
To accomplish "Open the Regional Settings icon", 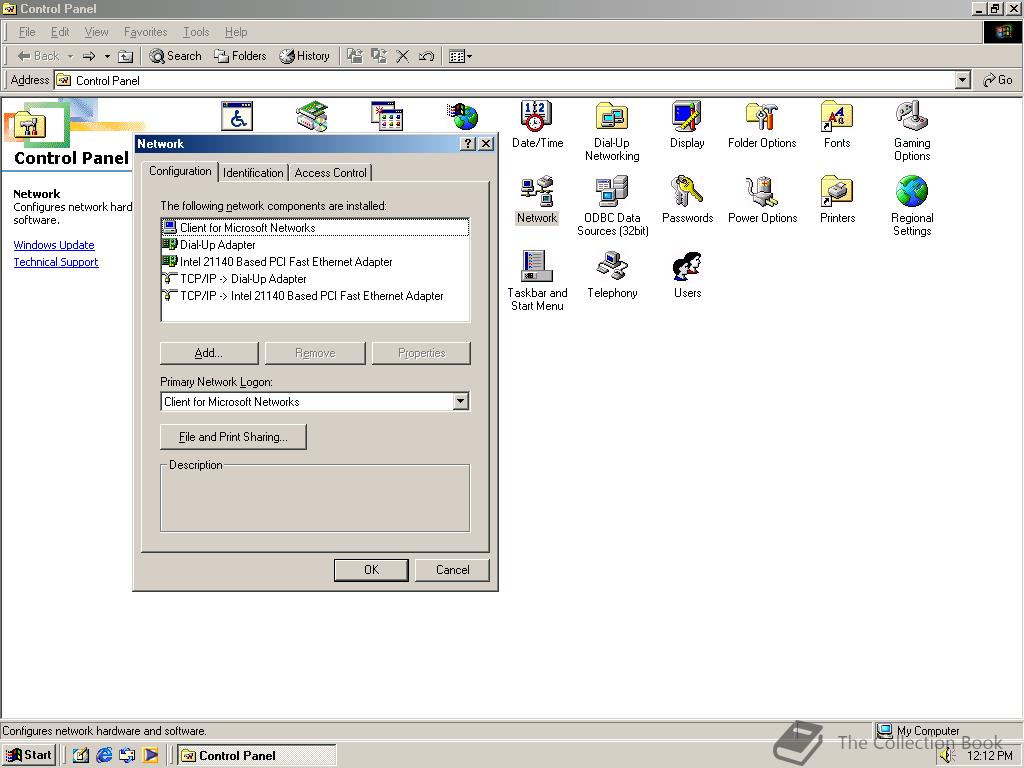I will coord(912,206).
